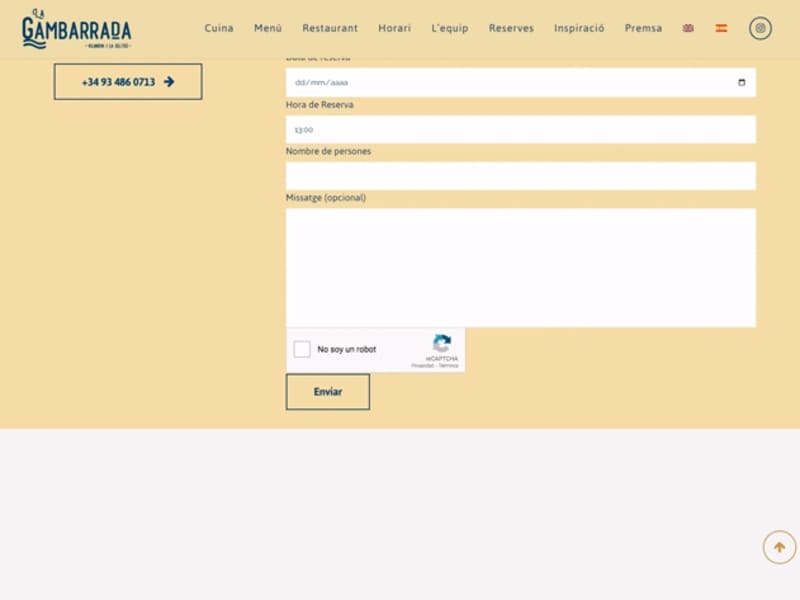Open the restaurant's Instagram profile icon

tap(761, 28)
